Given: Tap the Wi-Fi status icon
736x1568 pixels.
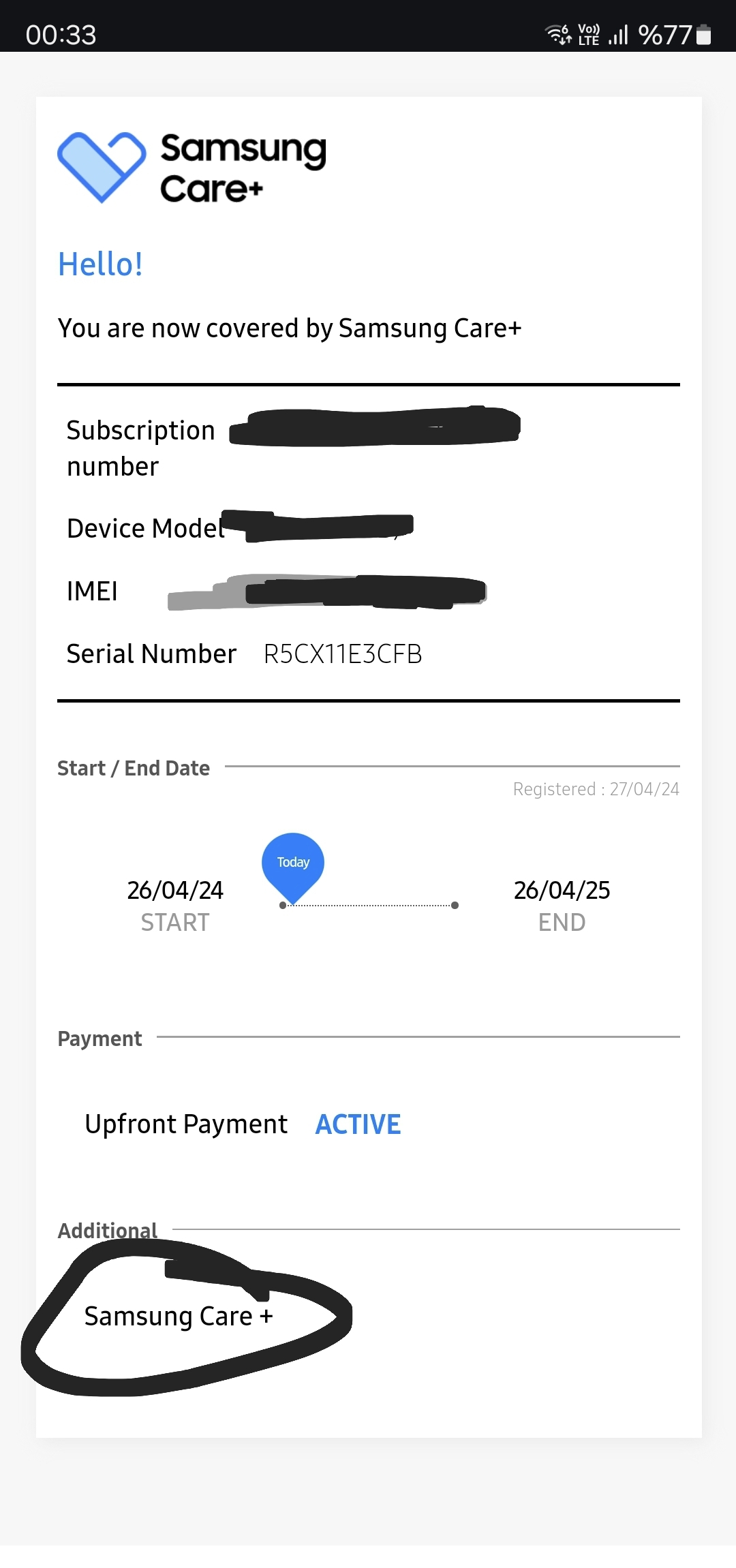Looking at the screenshot, I should click(558, 34).
